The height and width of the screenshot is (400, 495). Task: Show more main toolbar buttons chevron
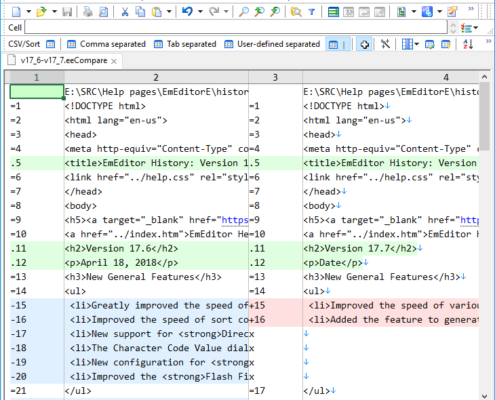coord(471,9)
